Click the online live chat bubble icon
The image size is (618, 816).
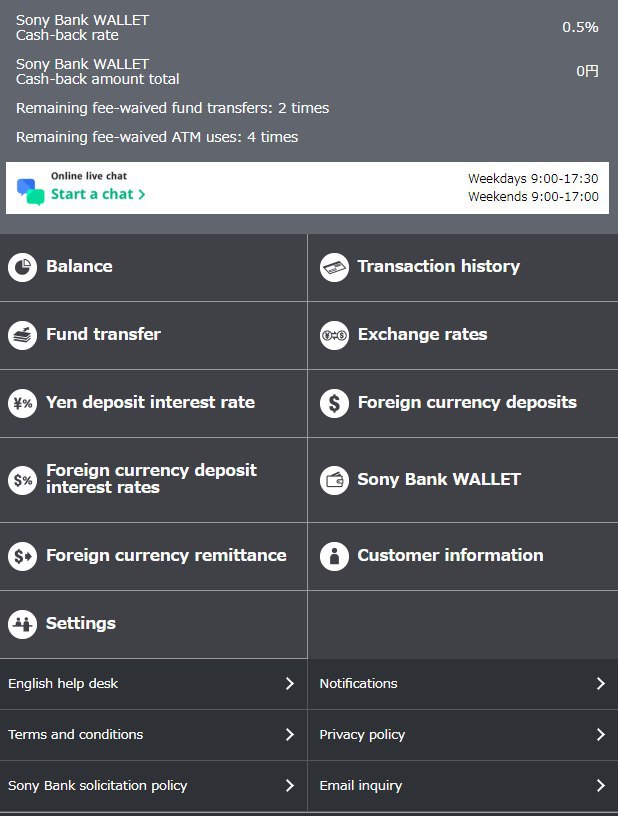(31, 191)
